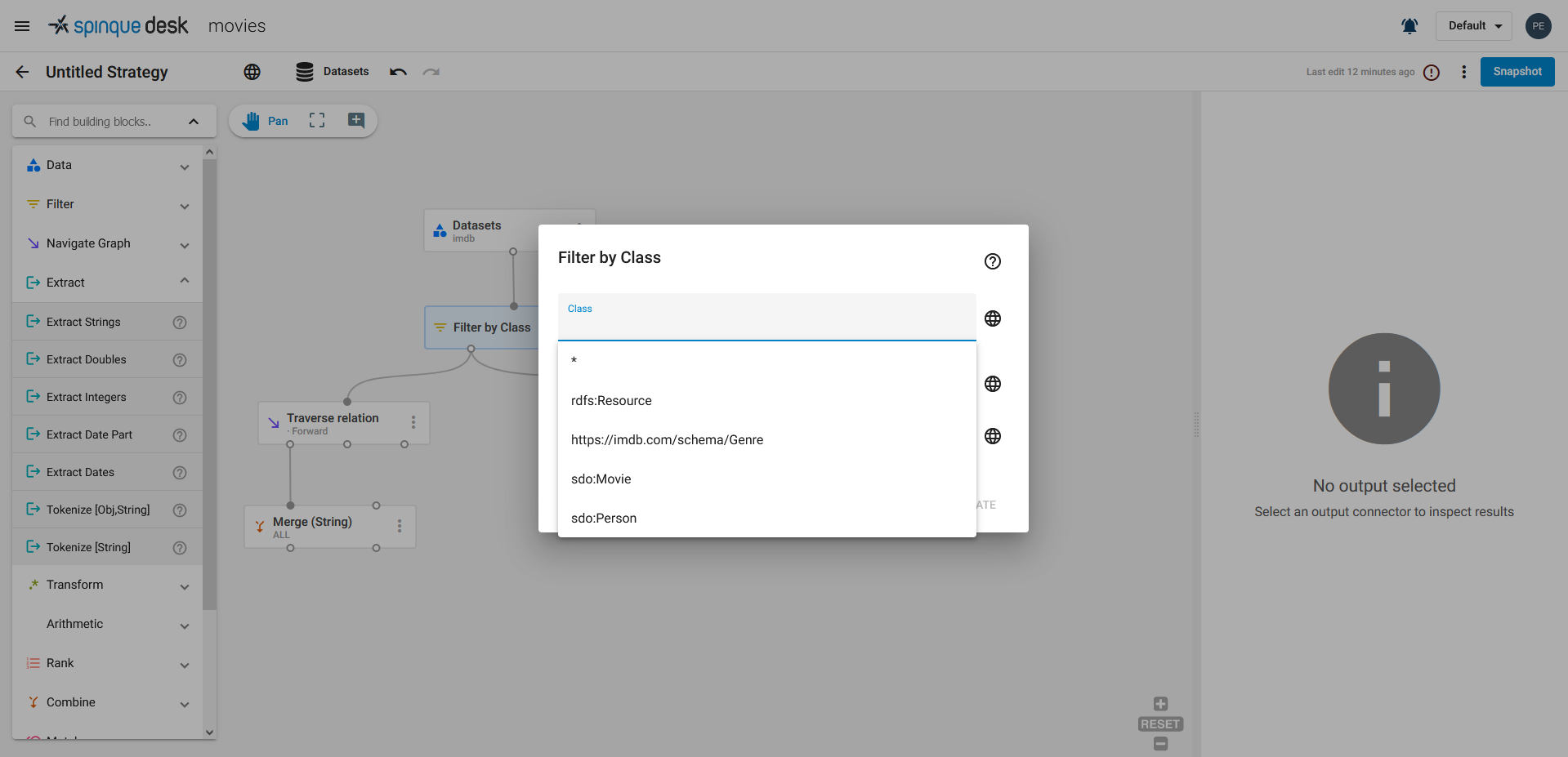Select the * option in Class list
This screenshot has width=1568, height=757.
point(767,361)
